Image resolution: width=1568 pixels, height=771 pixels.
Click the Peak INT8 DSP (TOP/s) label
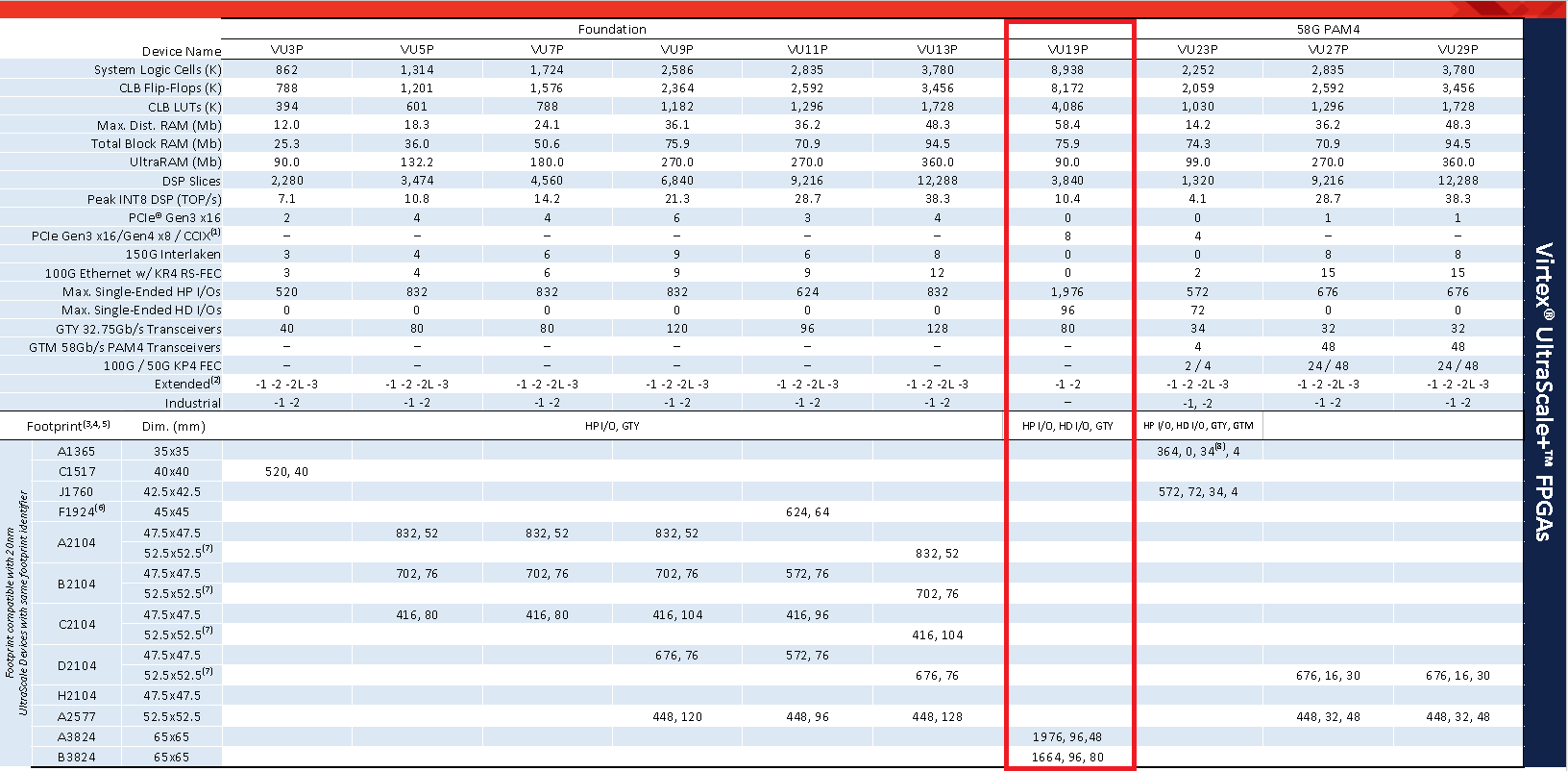[x=155, y=200]
